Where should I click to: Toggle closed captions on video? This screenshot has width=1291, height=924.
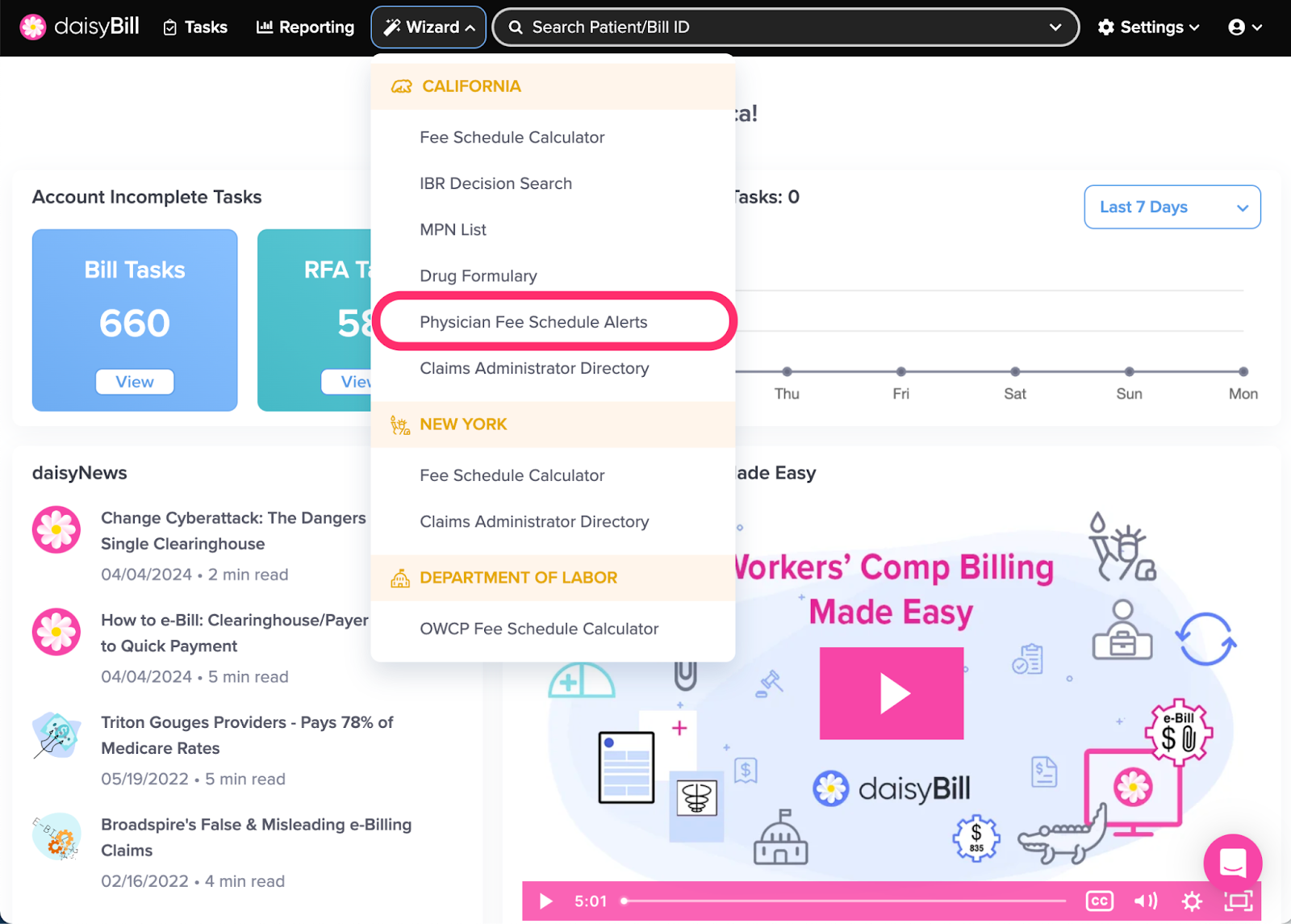click(x=1099, y=901)
